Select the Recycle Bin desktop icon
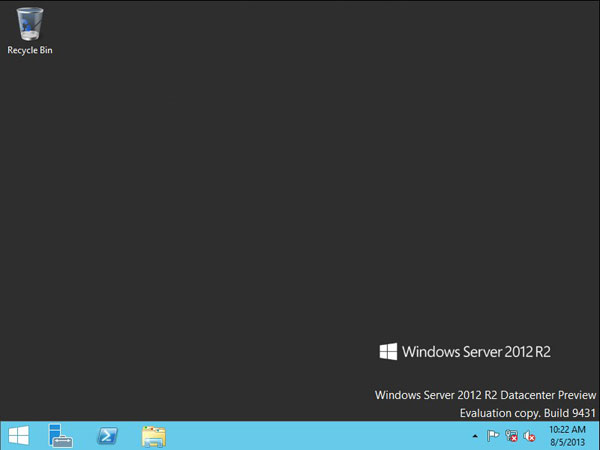Viewport: 600px width, 450px height. tap(30, 31)
